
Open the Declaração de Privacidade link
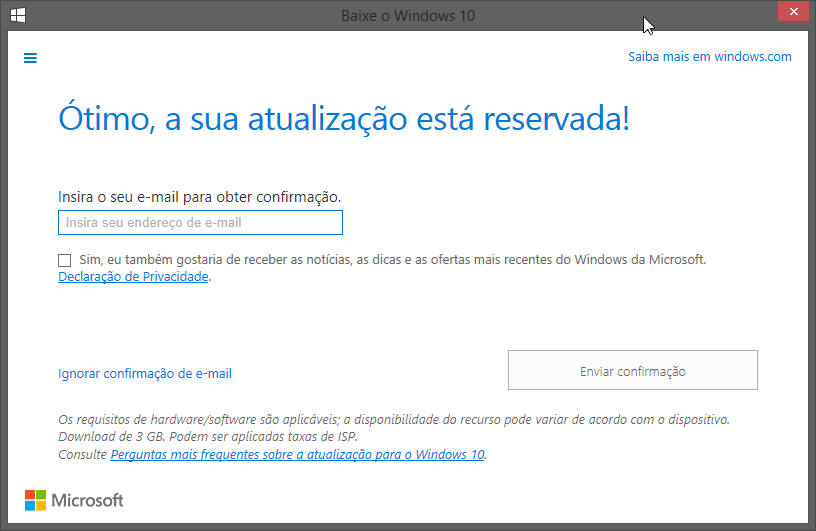pos(133,276)
